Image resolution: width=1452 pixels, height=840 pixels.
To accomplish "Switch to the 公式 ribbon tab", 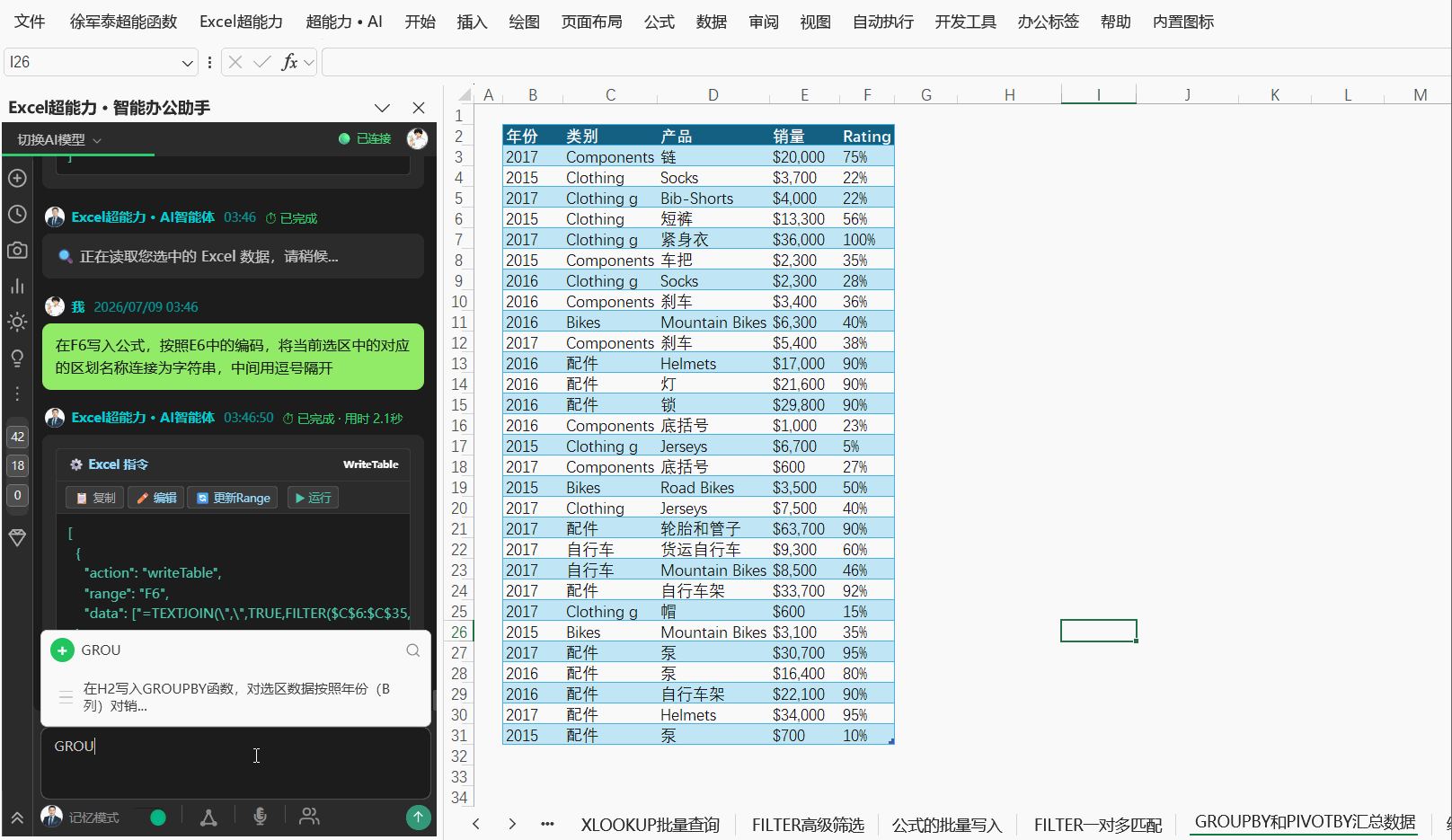I will click(x=659, y=22).
